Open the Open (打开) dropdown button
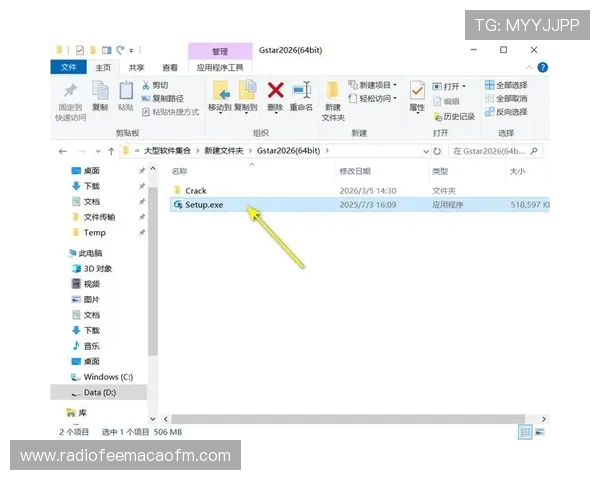 (x=449, y=87)
